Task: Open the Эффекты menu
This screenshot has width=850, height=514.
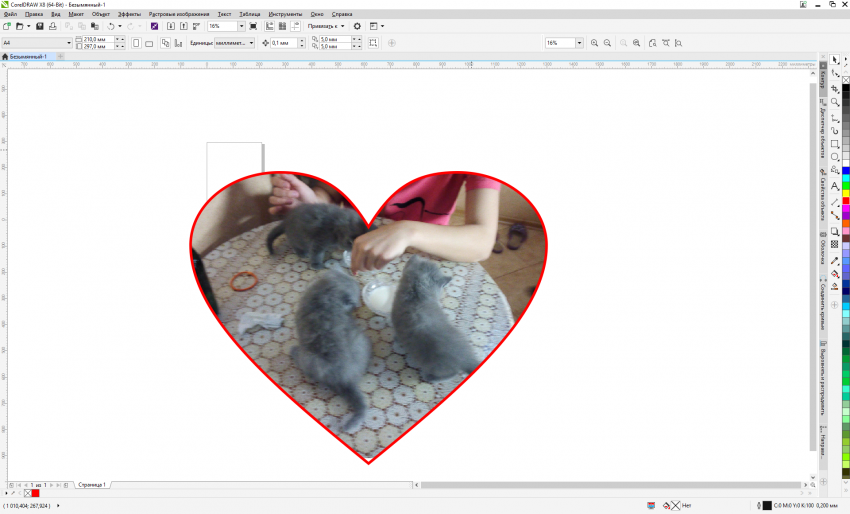Action: point(130,14)
